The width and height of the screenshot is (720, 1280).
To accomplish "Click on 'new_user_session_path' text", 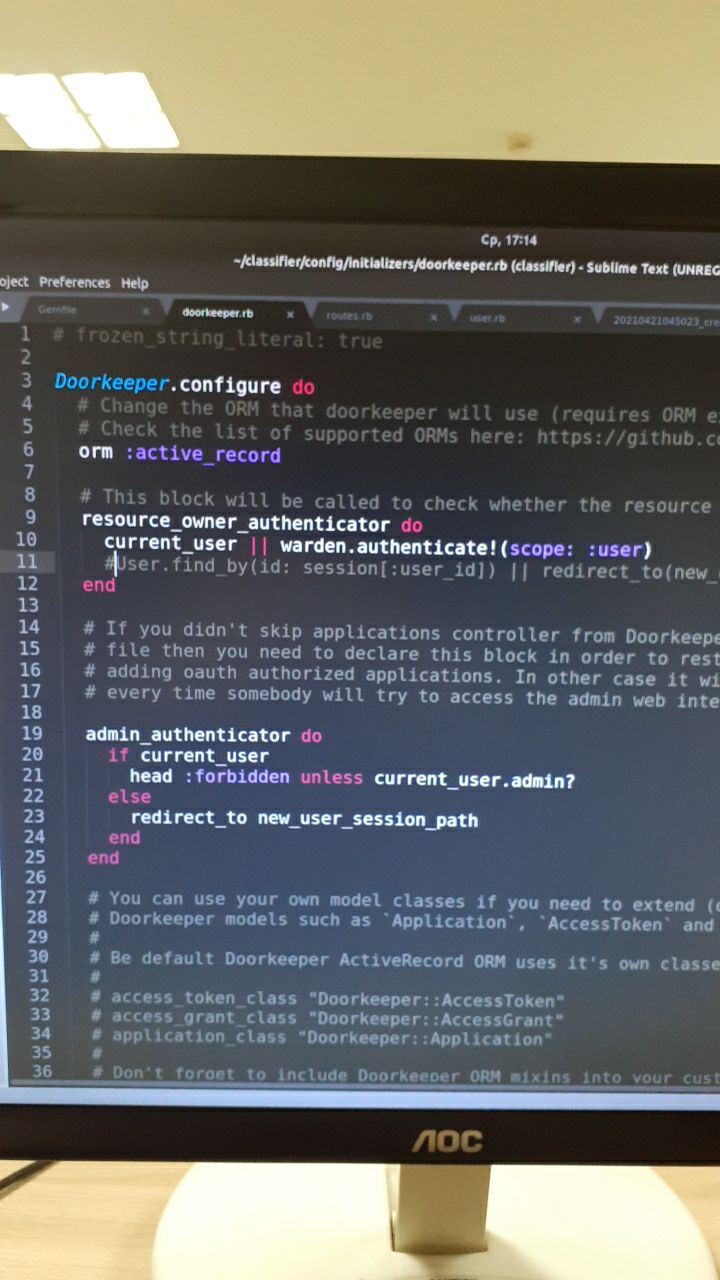I will coord(368,820).
